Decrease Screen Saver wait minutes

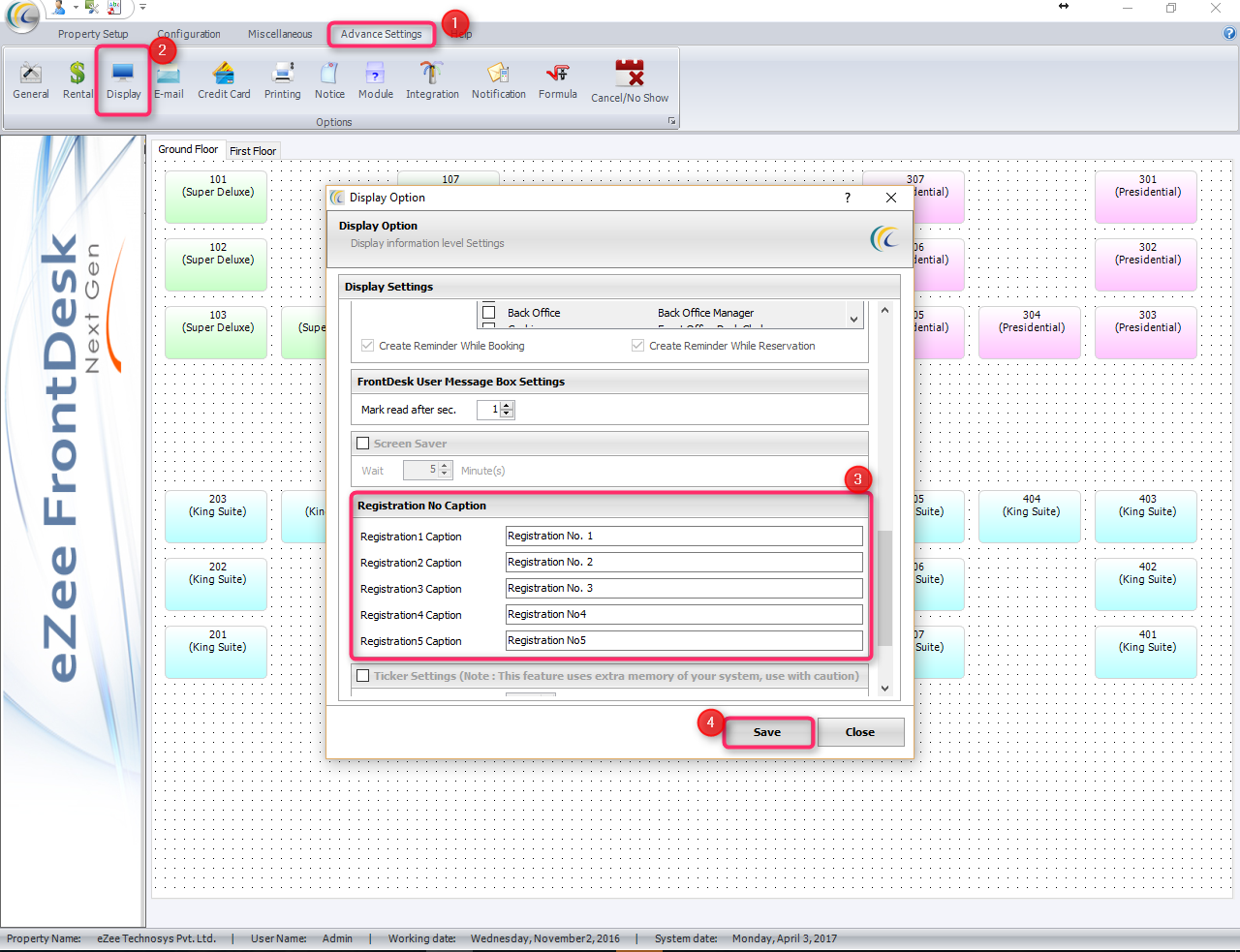[446, 475]
